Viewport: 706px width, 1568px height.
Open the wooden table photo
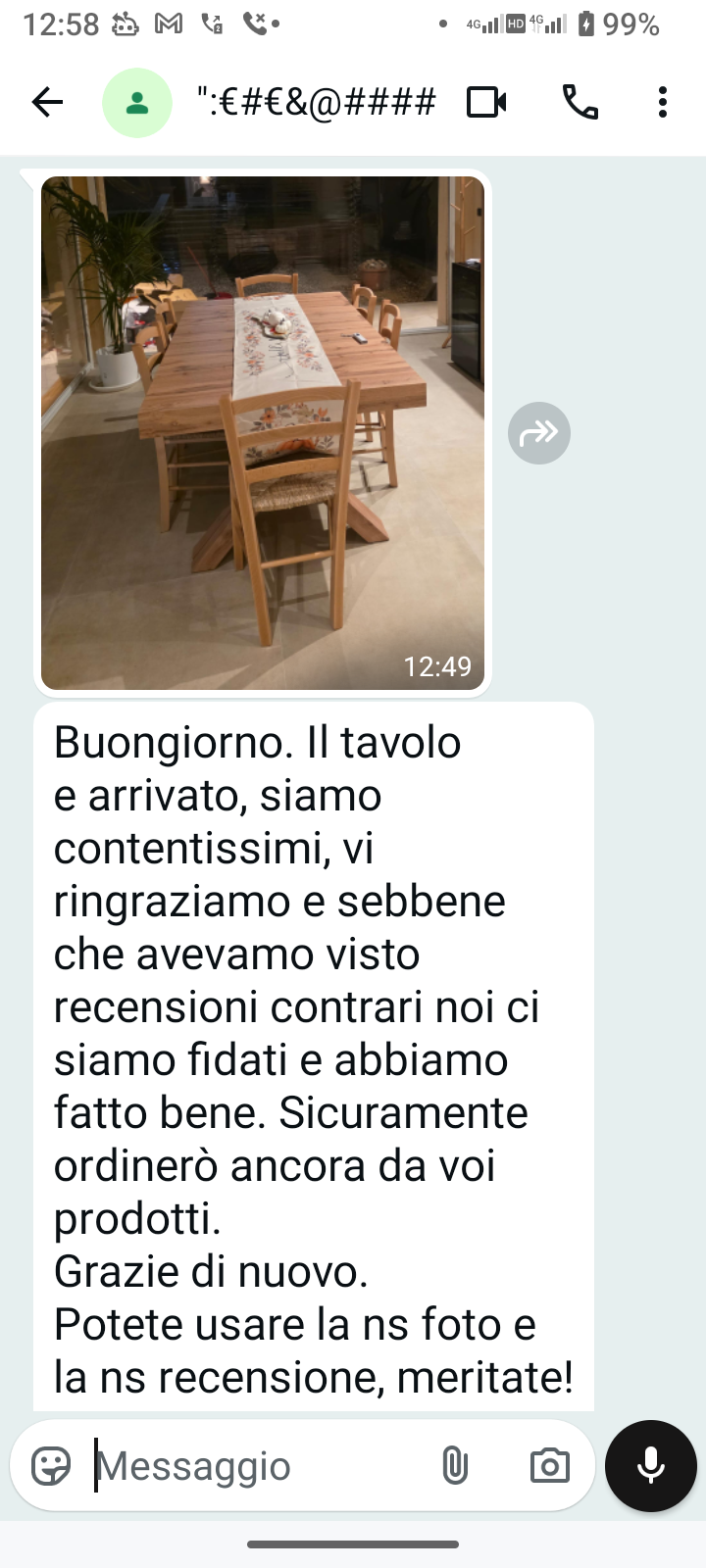263,433
